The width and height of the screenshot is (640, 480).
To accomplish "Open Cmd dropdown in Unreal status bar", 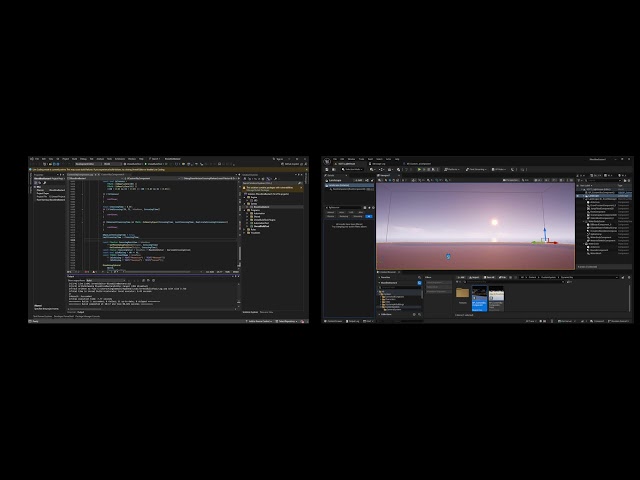I will click(x=368, y=321).
